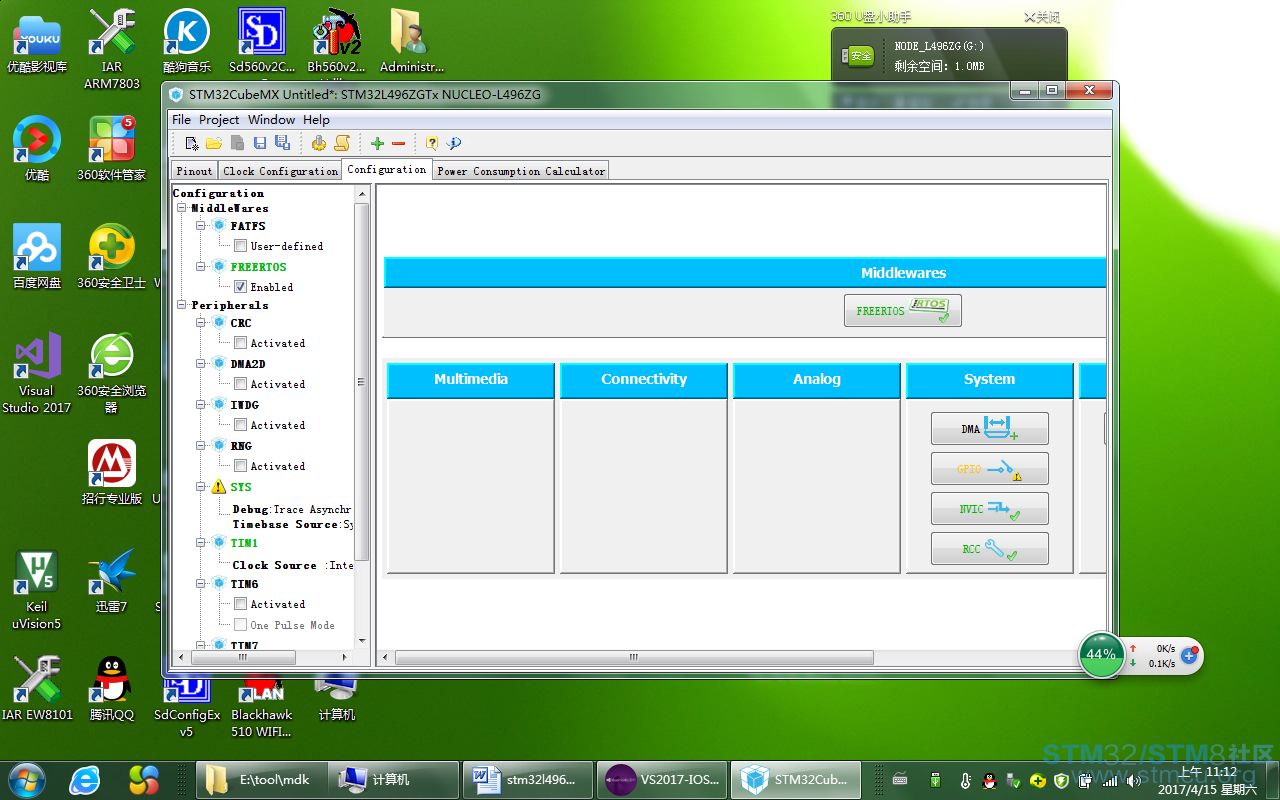Click the Generate Report scroll icon

(x=342, y=143)
